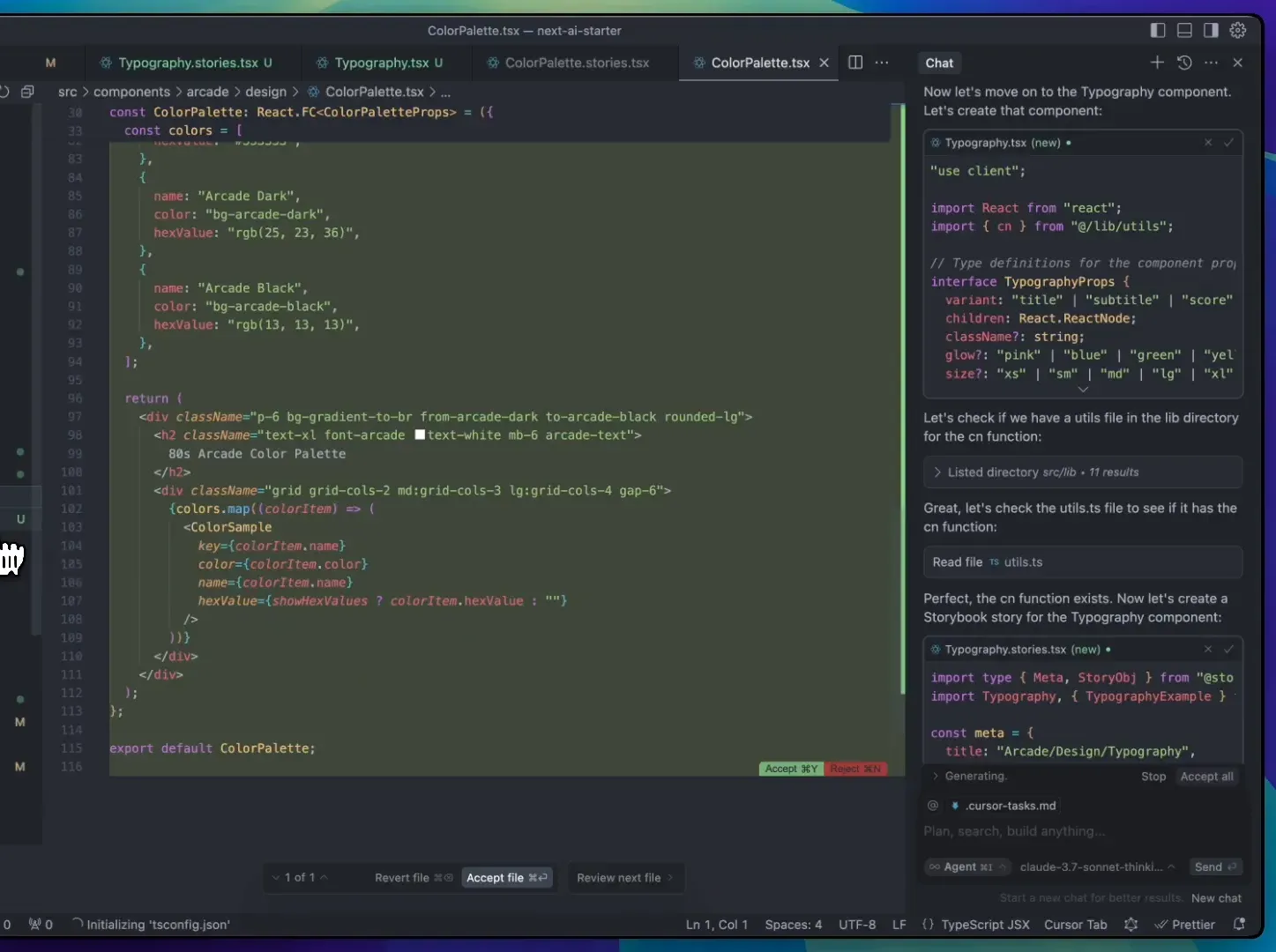Viewport: 1276px width, 952px height.
Task: Click the split editor icon
Action: [x=854, y=63]
